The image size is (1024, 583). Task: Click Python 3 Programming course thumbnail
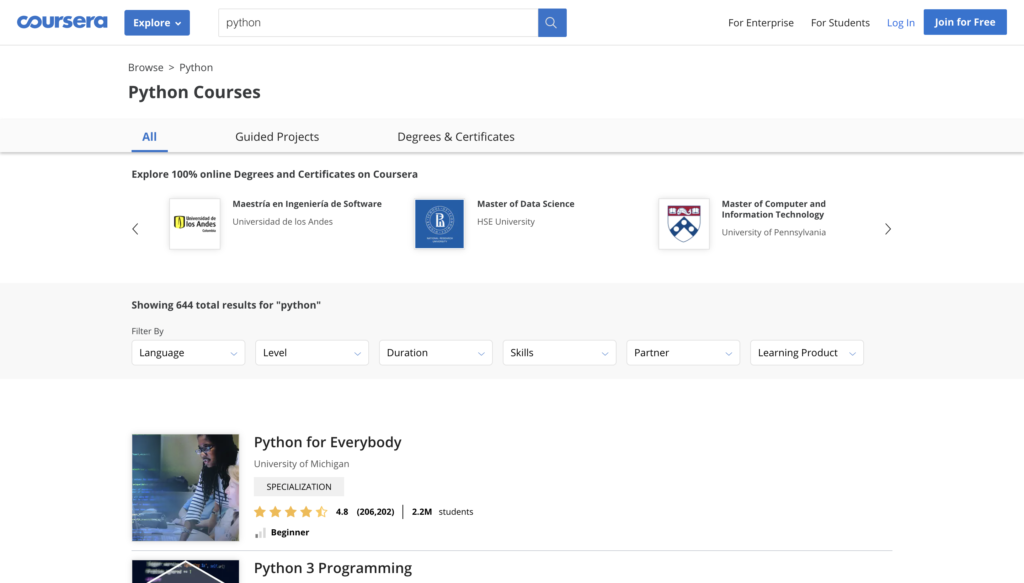click(x=185, y=571)
